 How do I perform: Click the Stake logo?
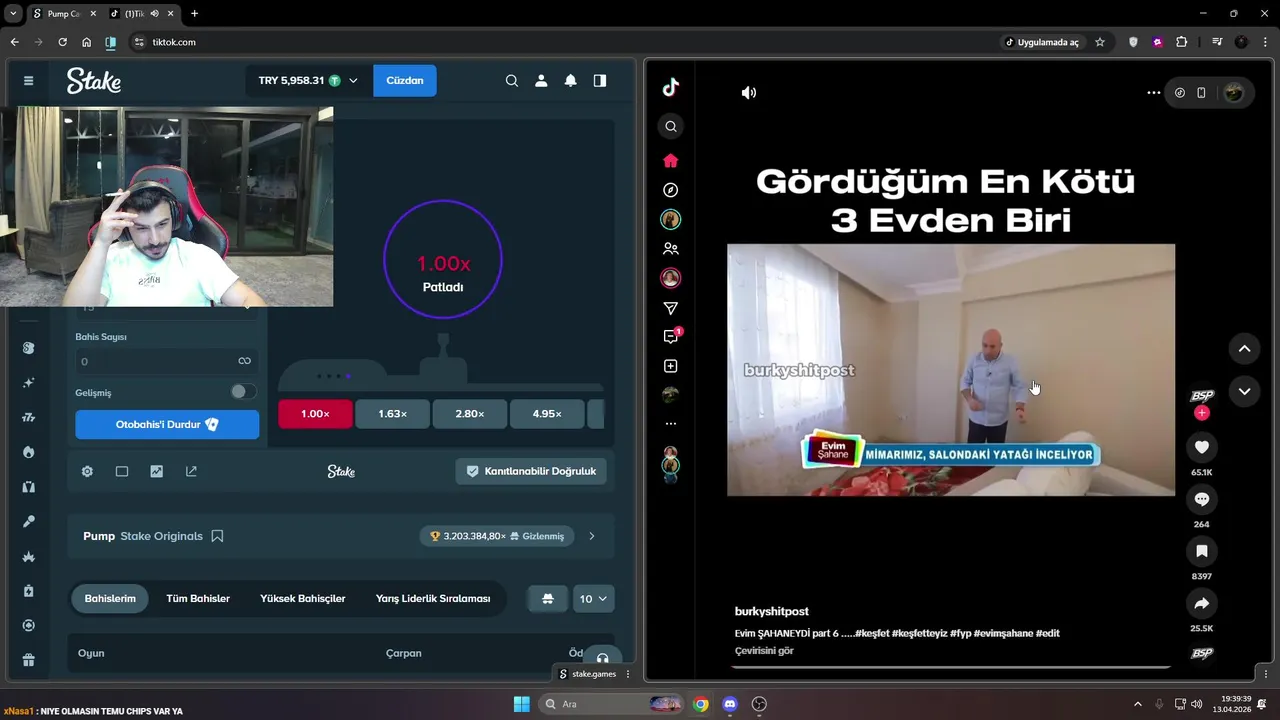coord(94,81)
